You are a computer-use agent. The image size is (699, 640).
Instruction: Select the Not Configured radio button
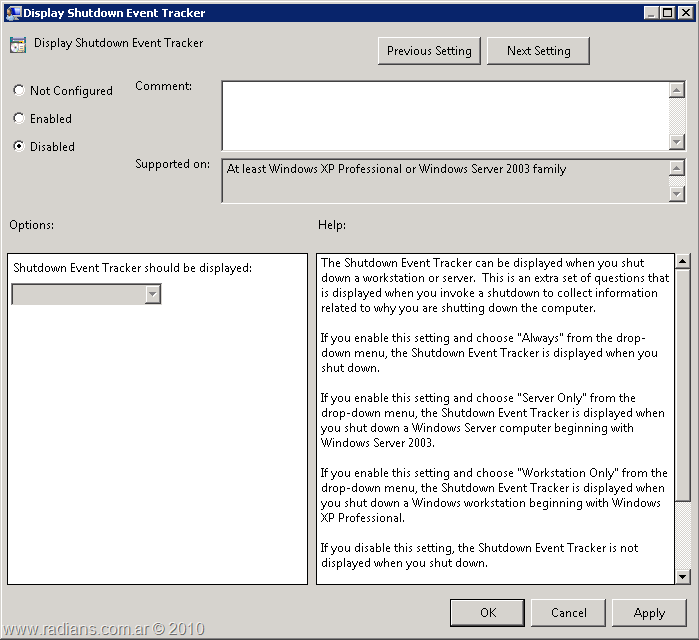coord(19,91)
